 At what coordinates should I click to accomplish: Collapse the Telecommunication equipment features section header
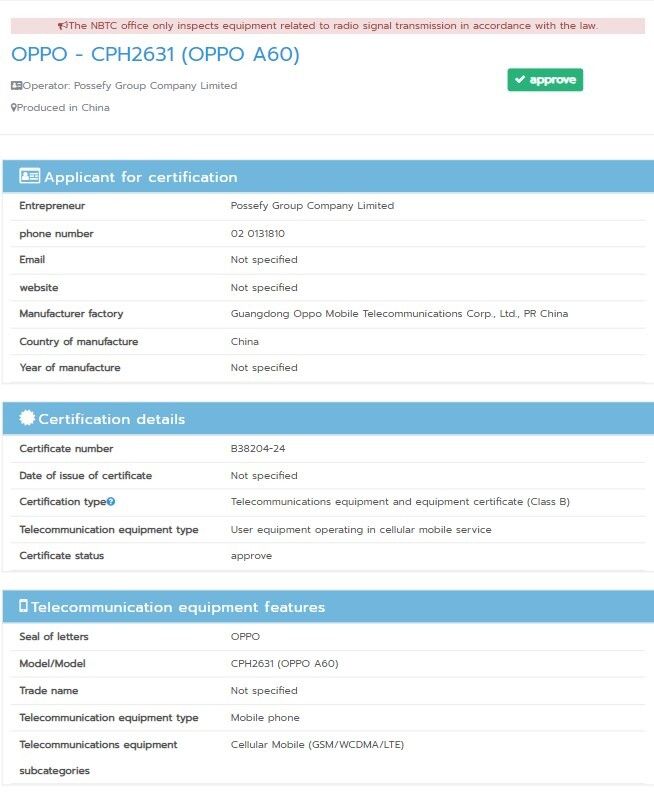pyautogui.click(x=327, y=607)
